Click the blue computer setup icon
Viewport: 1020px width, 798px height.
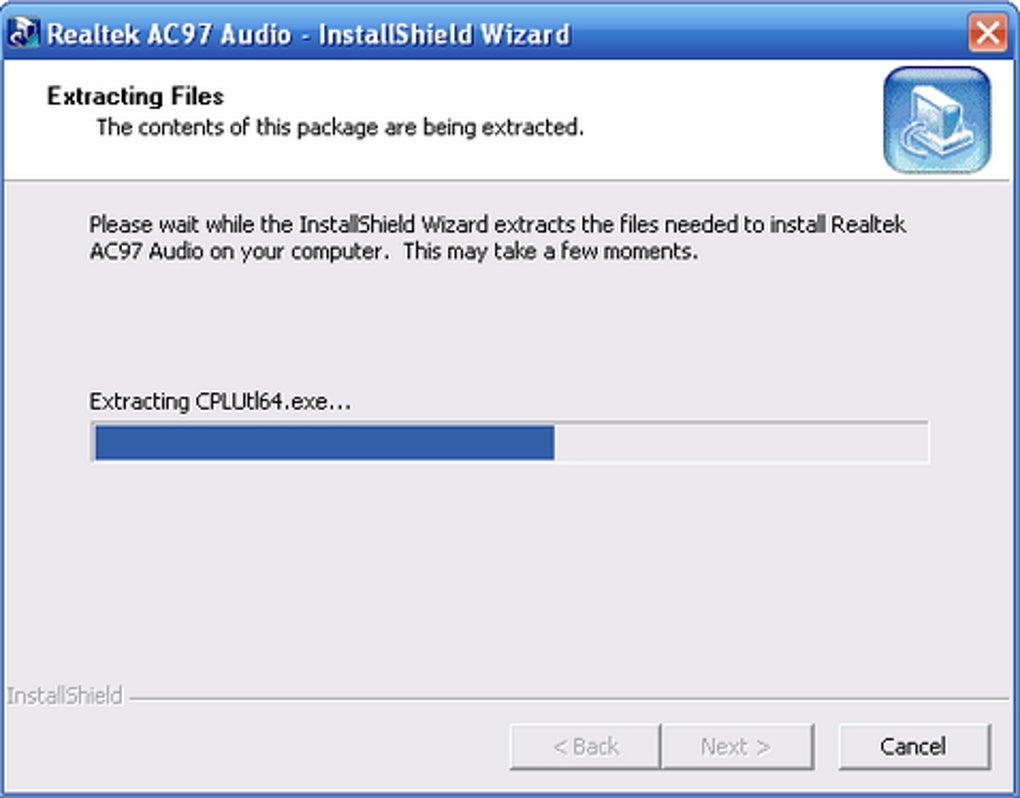tap(937, 119)
